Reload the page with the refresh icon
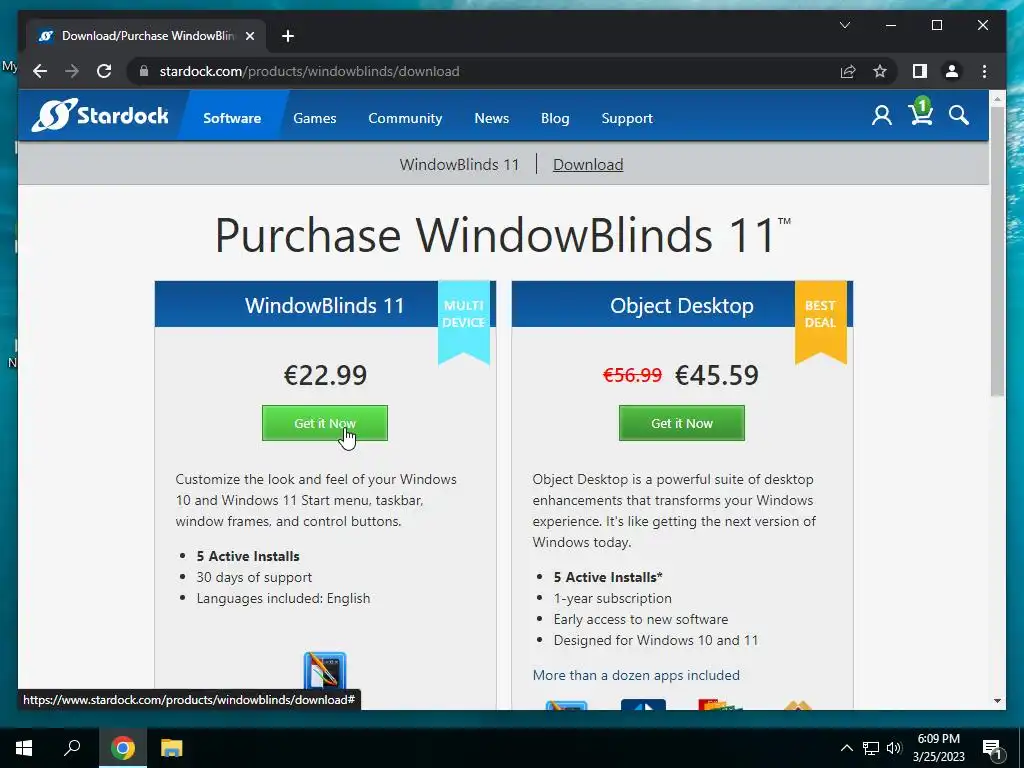1024x768 pixels. [104, 71]
